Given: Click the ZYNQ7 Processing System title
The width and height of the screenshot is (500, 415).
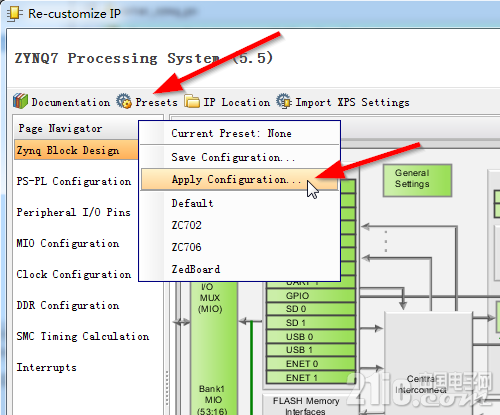Looking at the screenshot, I should [143, 58].
